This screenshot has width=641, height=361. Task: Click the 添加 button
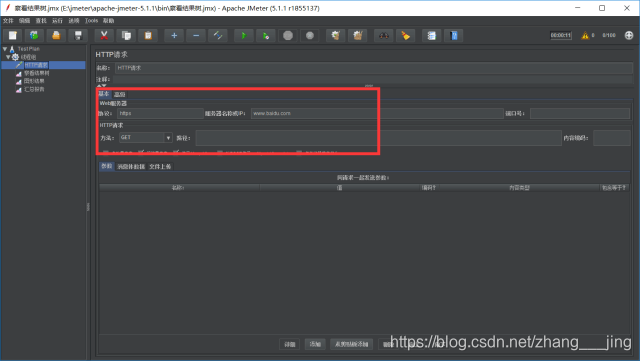pos(315,344)
